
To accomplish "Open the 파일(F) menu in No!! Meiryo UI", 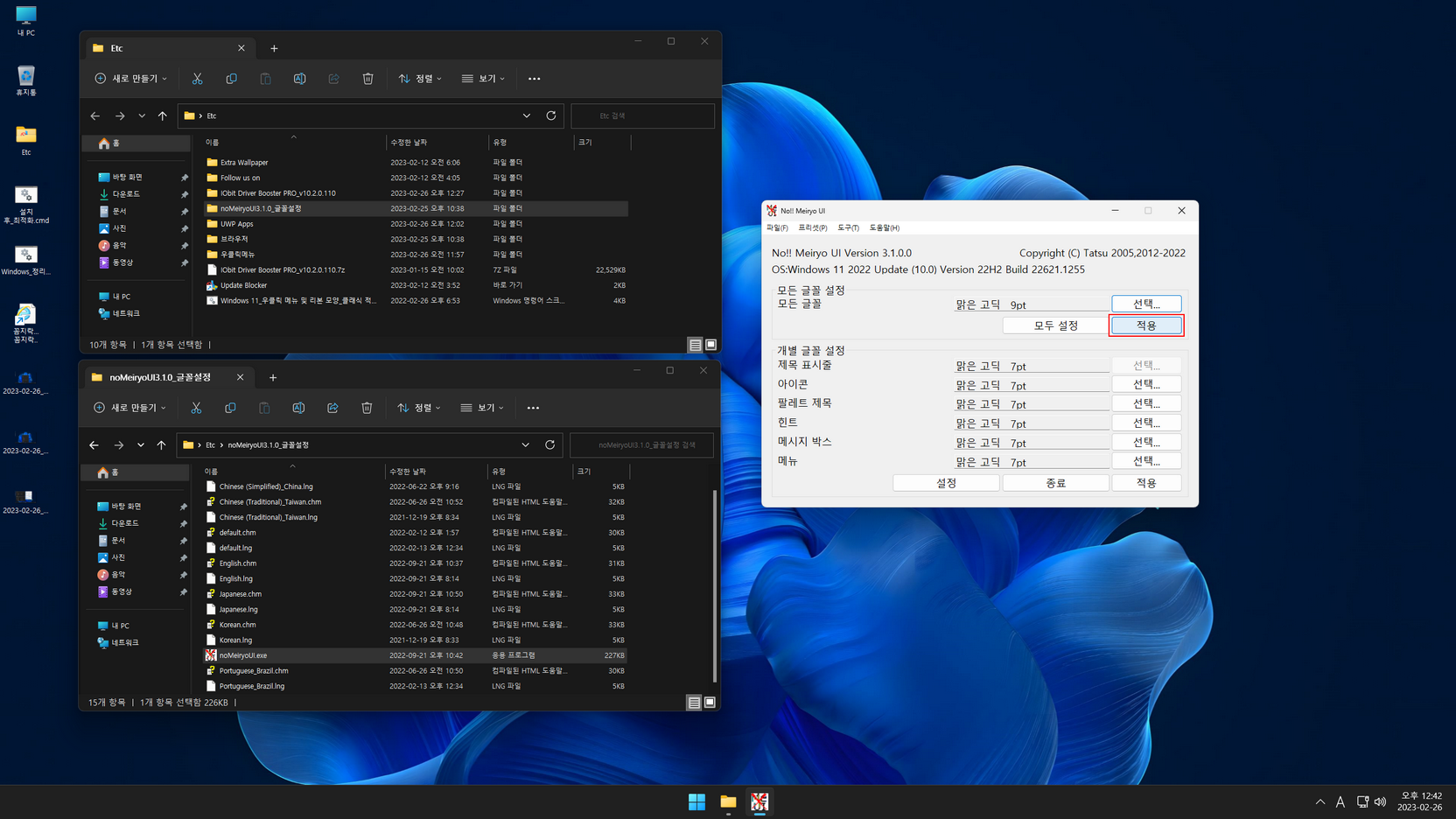I will click(777, 227).
